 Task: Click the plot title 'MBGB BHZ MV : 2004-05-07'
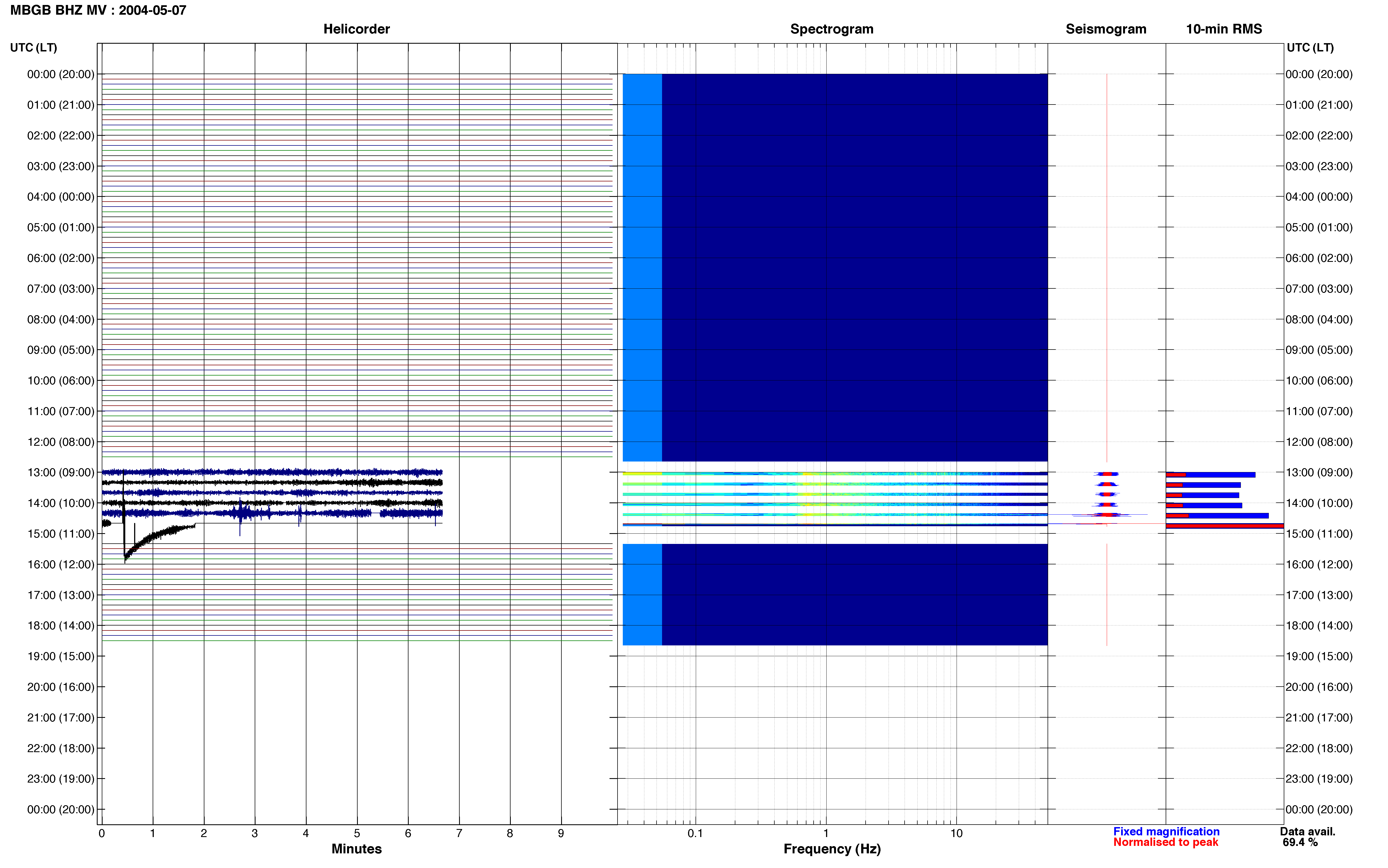pos(98,10)
